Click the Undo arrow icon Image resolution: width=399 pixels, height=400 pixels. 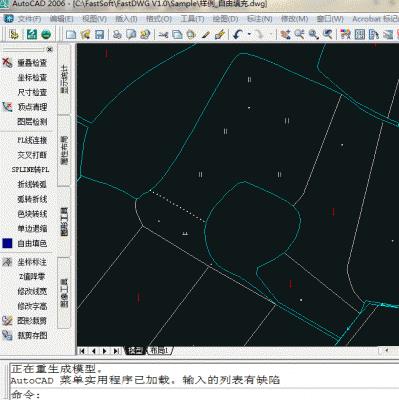click(x=238, y=34)
